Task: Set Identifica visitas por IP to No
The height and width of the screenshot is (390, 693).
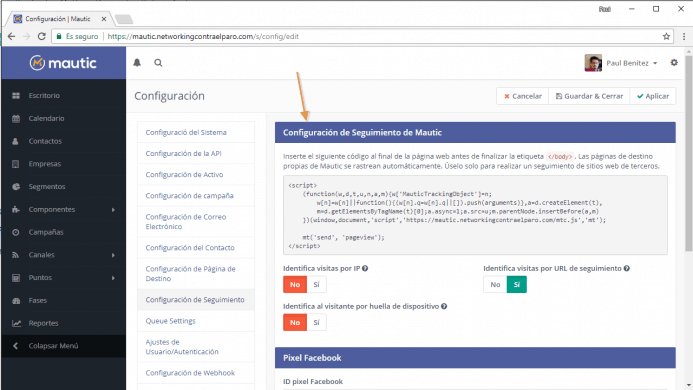Action: (295, 285)
